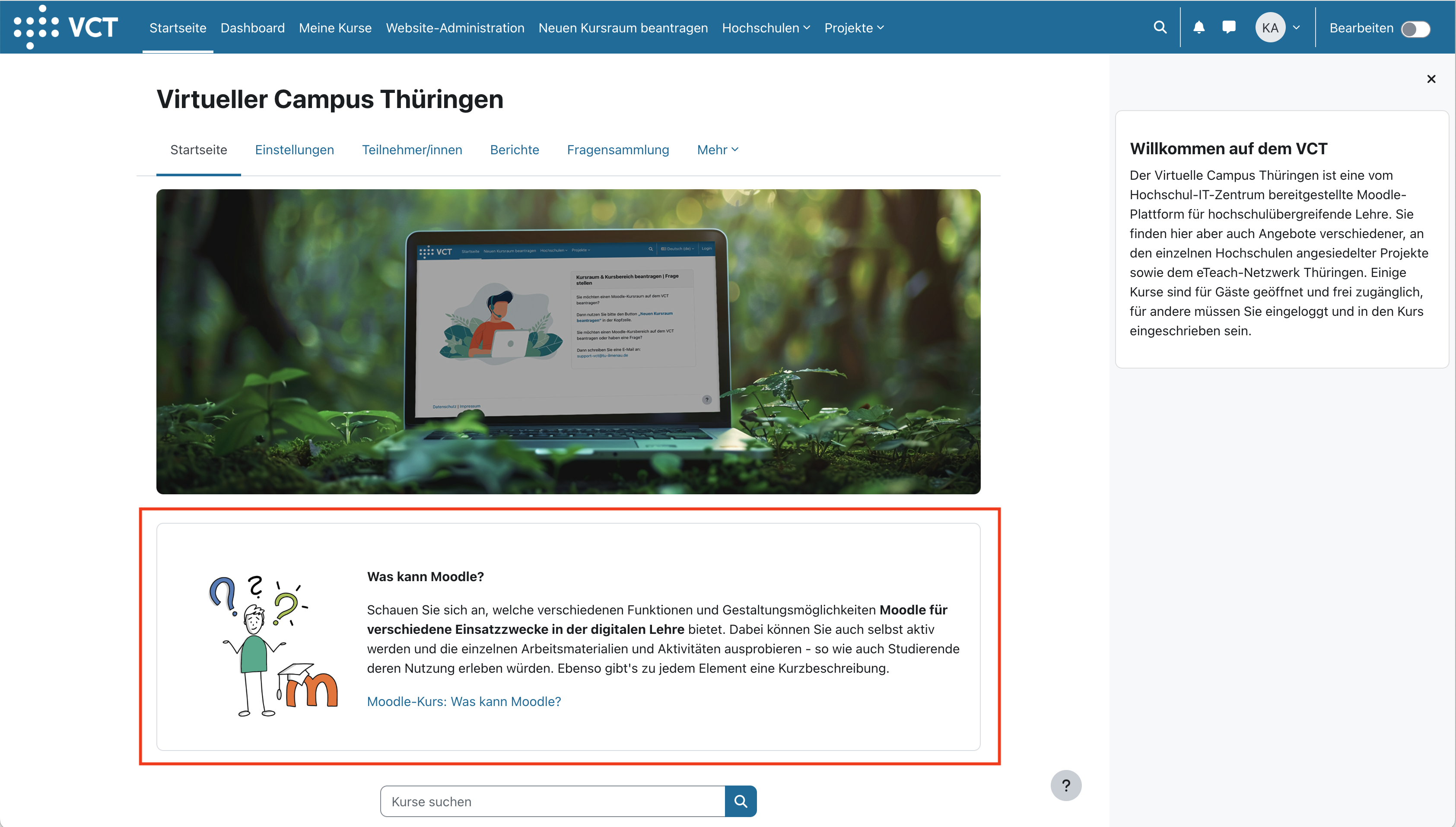Click Neuen Kursraum beantragen

(x=623, y=27)
